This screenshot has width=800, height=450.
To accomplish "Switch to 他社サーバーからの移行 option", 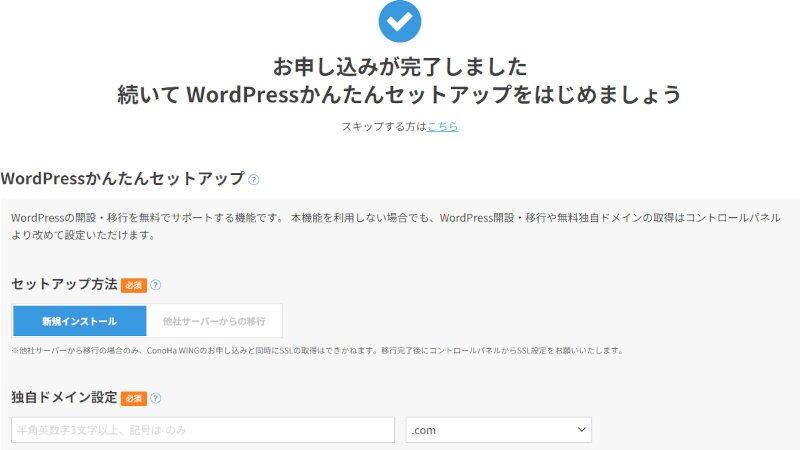I will click(x=214, y=321).
